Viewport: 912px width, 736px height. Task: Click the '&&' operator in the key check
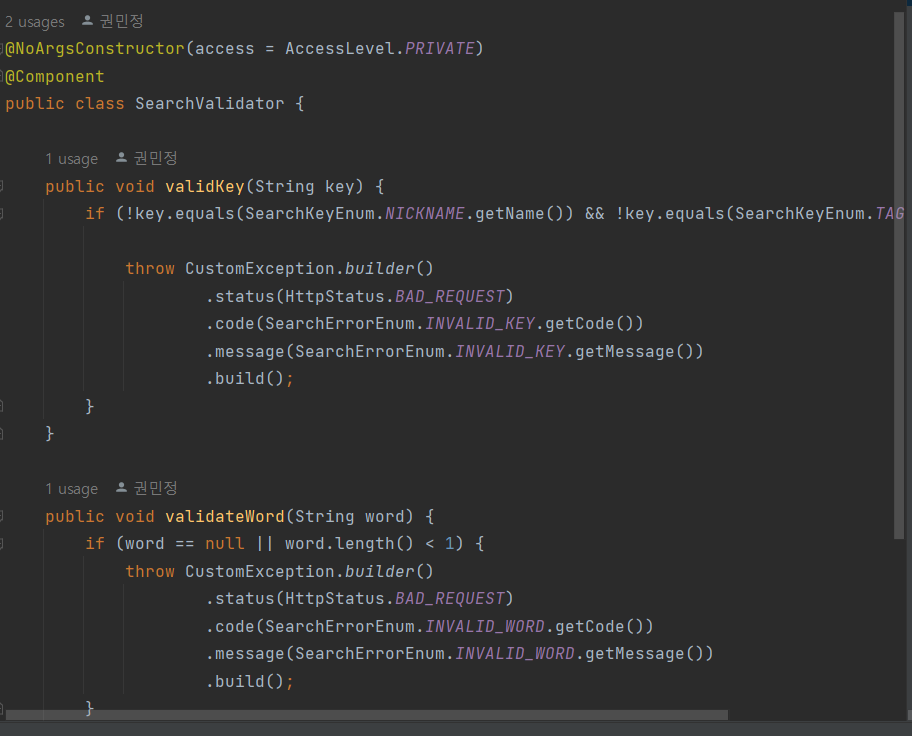594,214
